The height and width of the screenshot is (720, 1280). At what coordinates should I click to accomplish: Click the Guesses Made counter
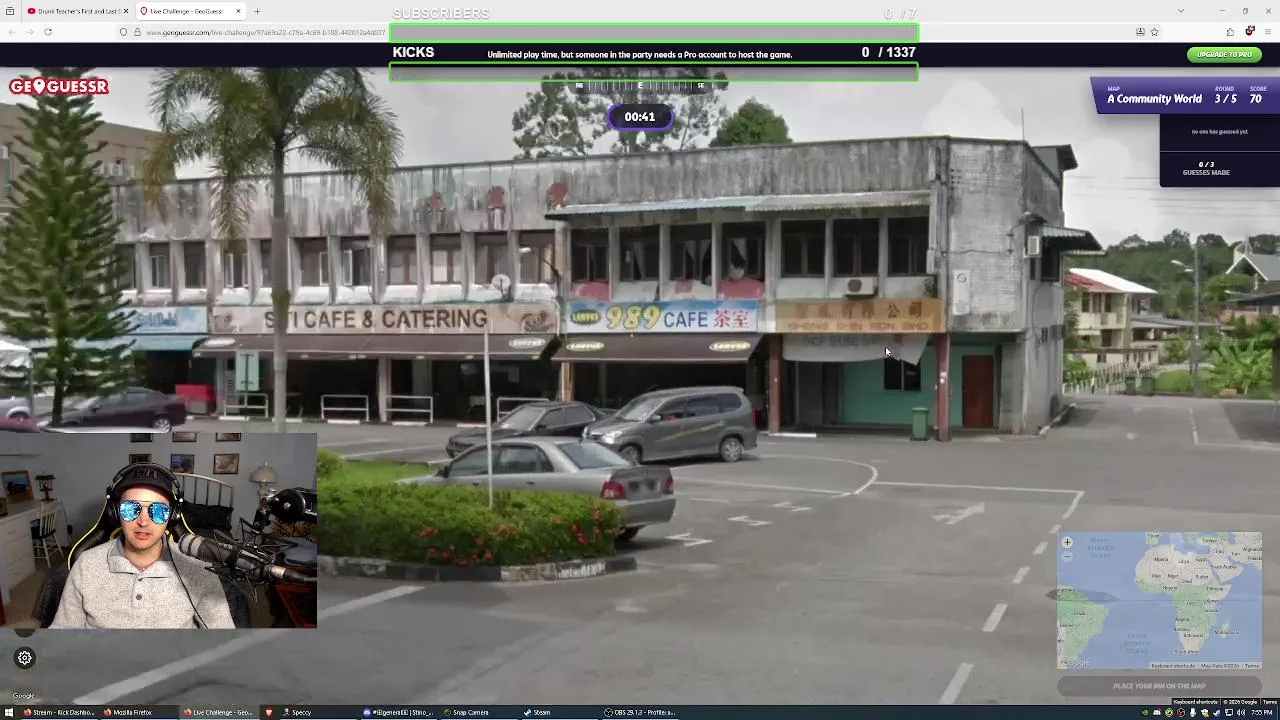(1206, 168)
